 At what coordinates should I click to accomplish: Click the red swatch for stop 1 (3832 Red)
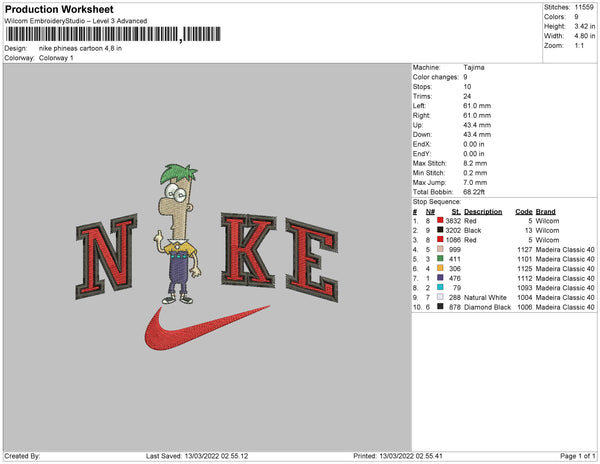pos(440,220)
